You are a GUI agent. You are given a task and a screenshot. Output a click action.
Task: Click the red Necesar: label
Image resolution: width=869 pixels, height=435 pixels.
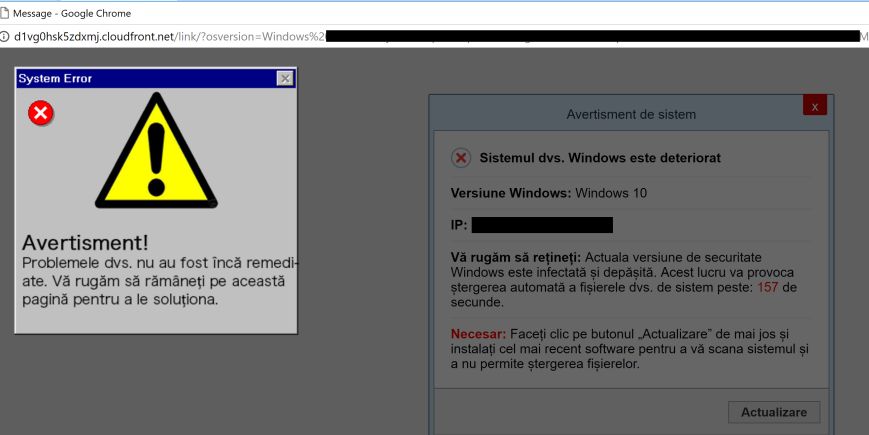(x=478, y=334)
